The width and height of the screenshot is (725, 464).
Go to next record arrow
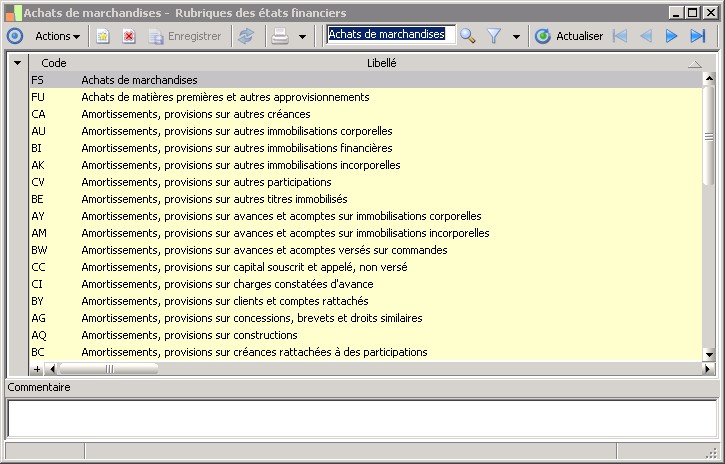(671, 36)
